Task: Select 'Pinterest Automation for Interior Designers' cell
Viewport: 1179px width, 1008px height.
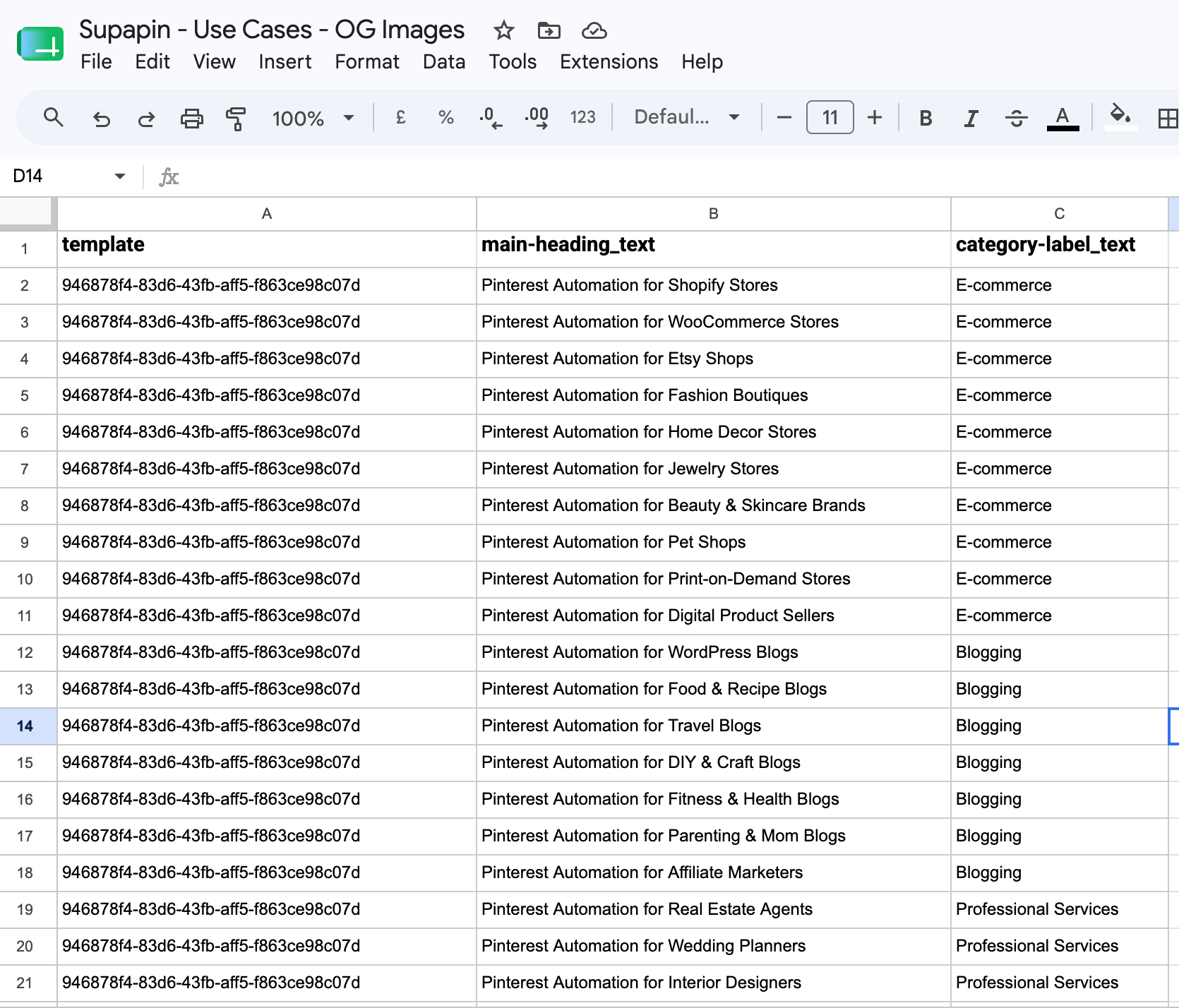Action: coord(714,983)
